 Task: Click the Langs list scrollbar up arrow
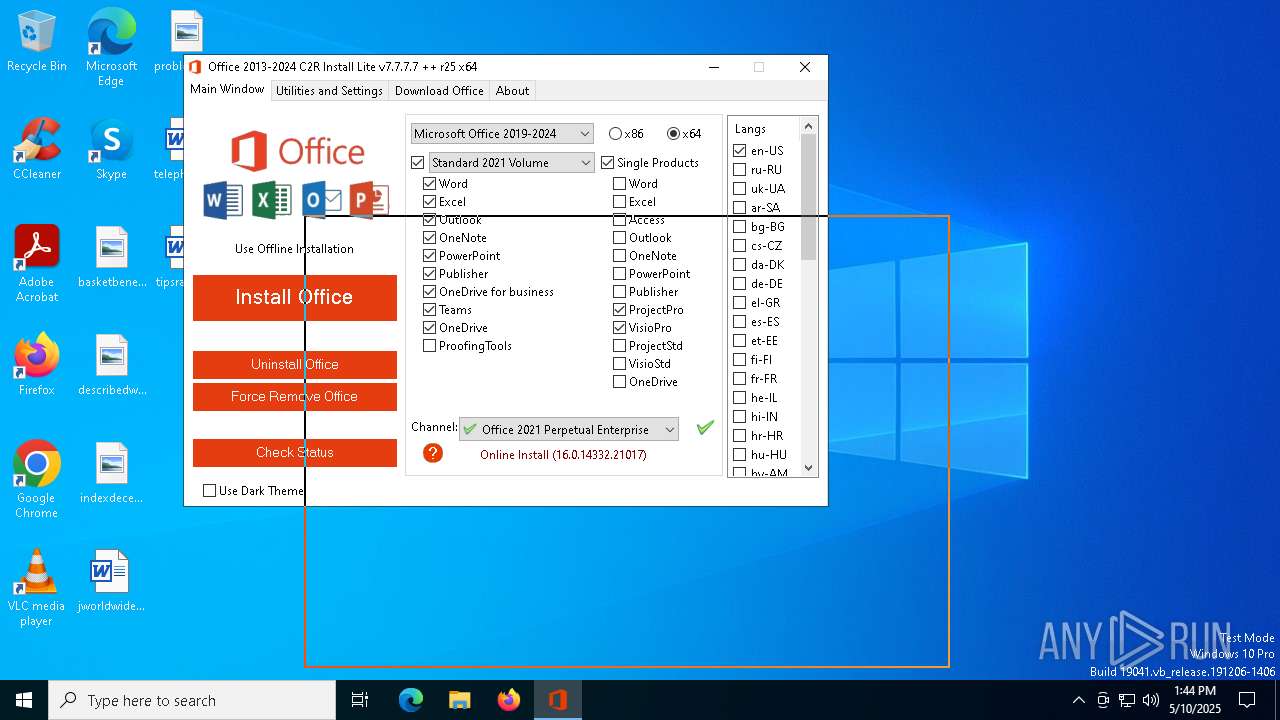(809, 126)
